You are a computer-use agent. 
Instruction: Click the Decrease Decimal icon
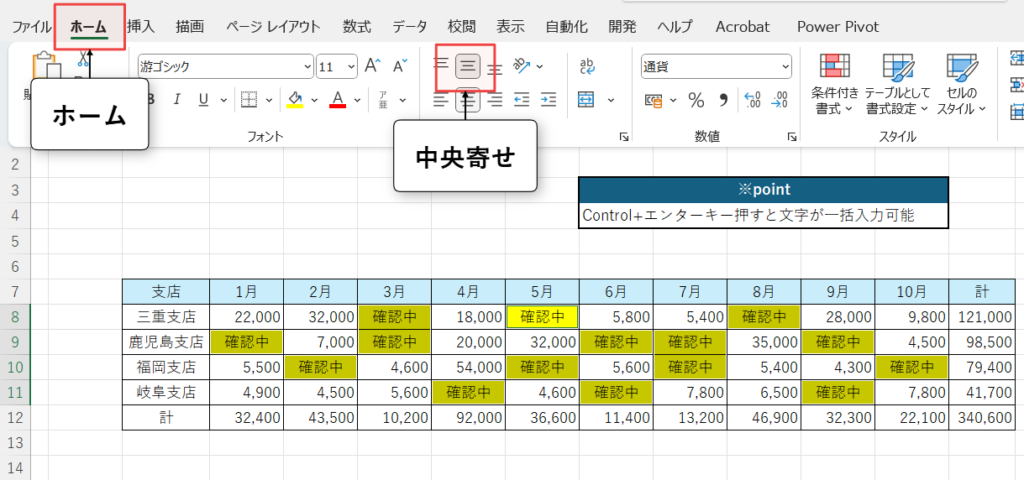tap(780, 100)
